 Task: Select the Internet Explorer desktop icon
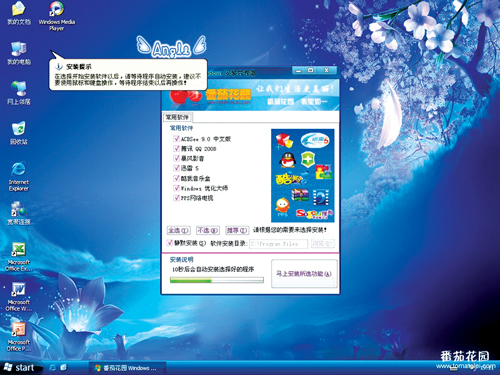click(19, 176)
